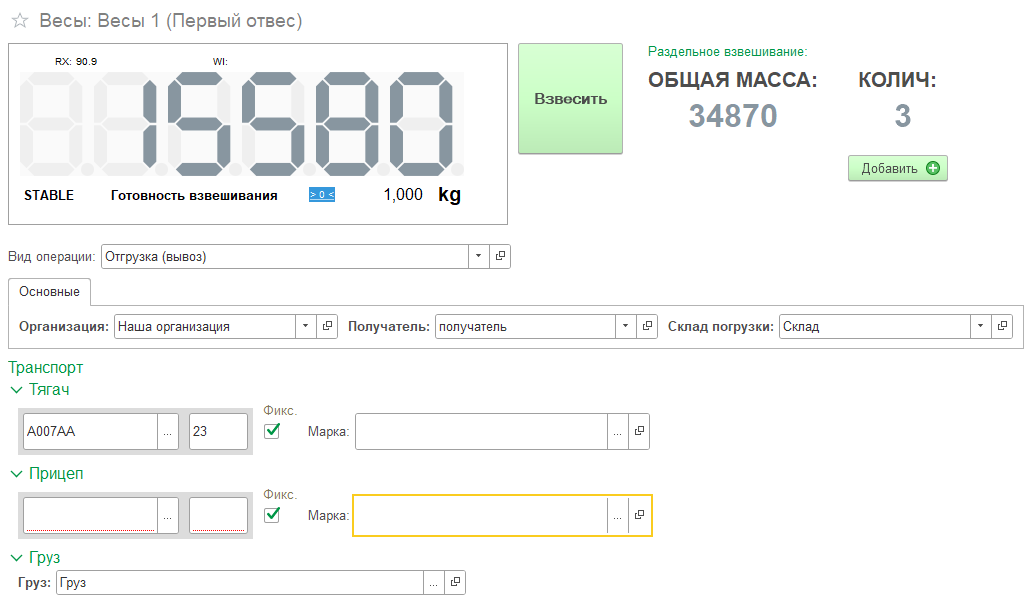This screenshot has width=1029, height=604.
Task: Open the Организация dropdown arrow
Action: (x=305, y=327)
